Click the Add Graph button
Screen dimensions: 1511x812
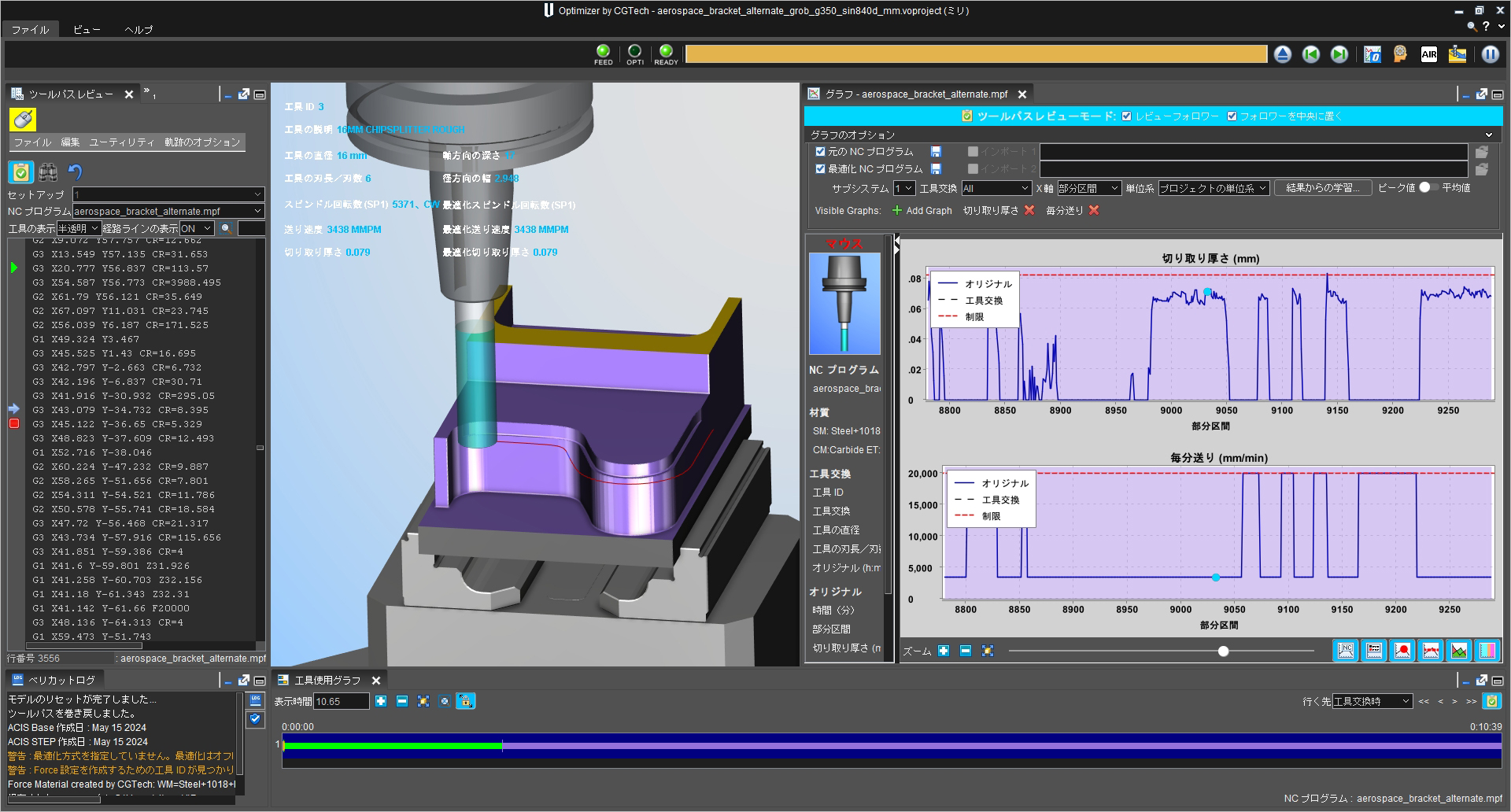[x=922, y=210]
